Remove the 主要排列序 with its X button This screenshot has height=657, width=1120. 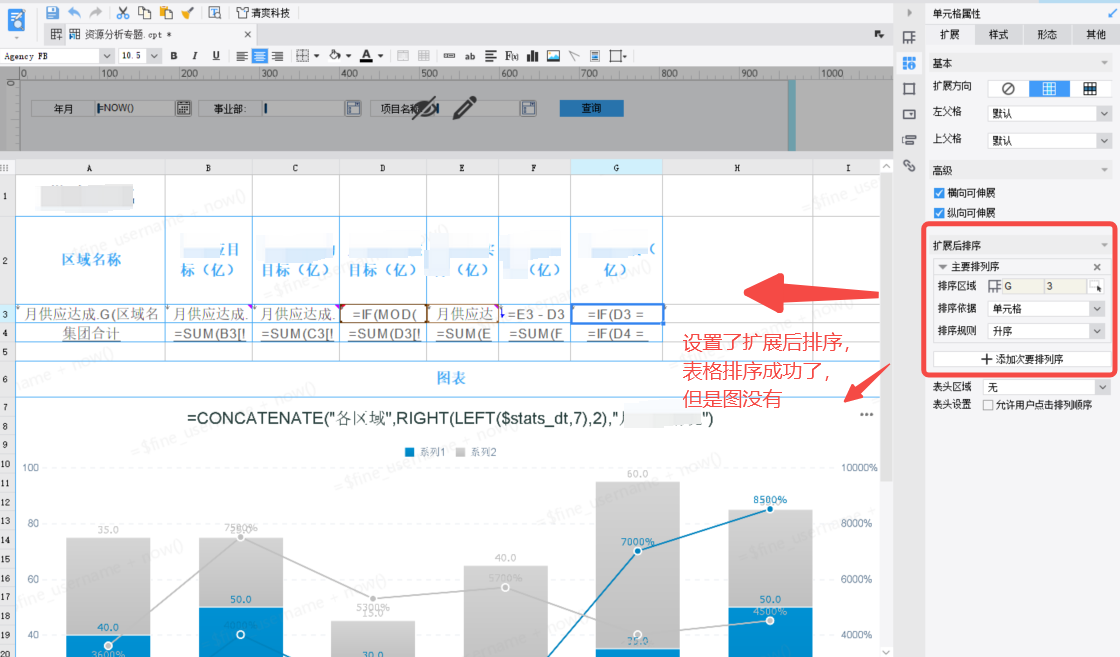pyautogui.click(x=1097, y=266)
